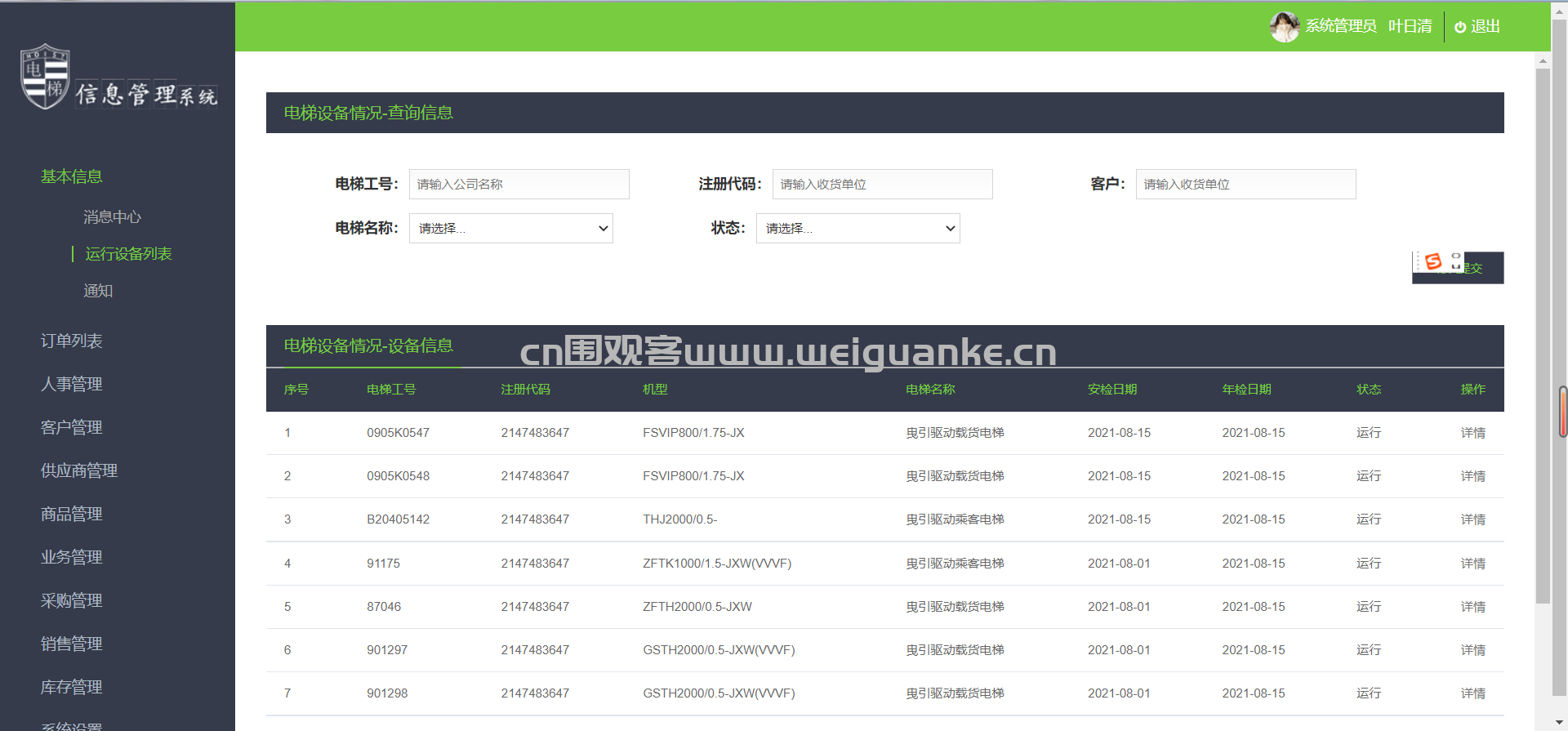Viewport: 1568px width, 731px height.
Task: Open the 电梯名称 dropdown
Action: (x=511, y=229)
